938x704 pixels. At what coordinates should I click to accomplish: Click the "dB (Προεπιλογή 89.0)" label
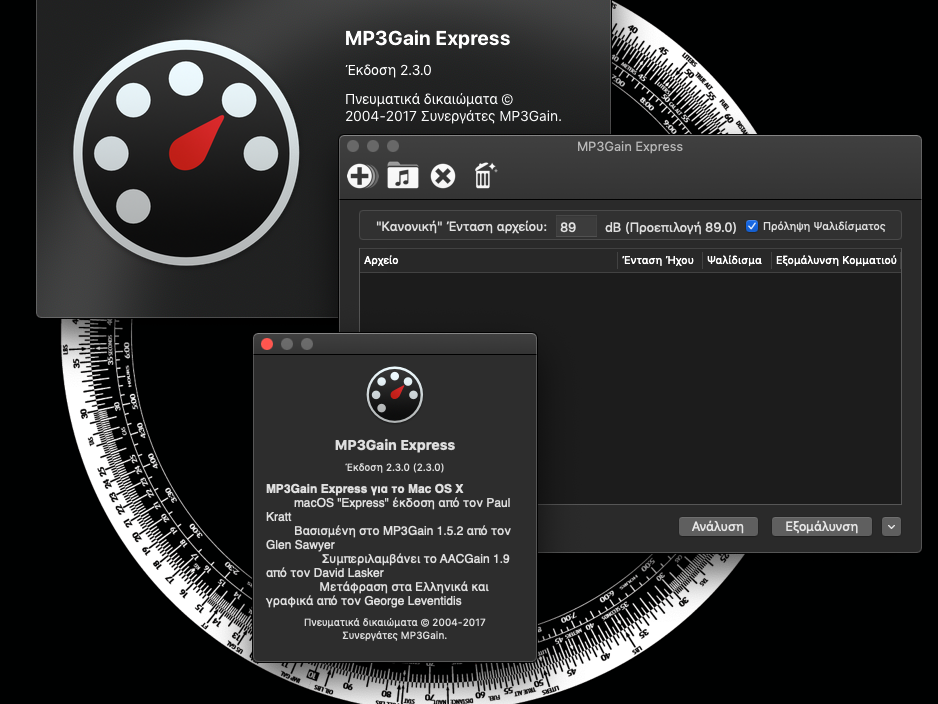671,227
